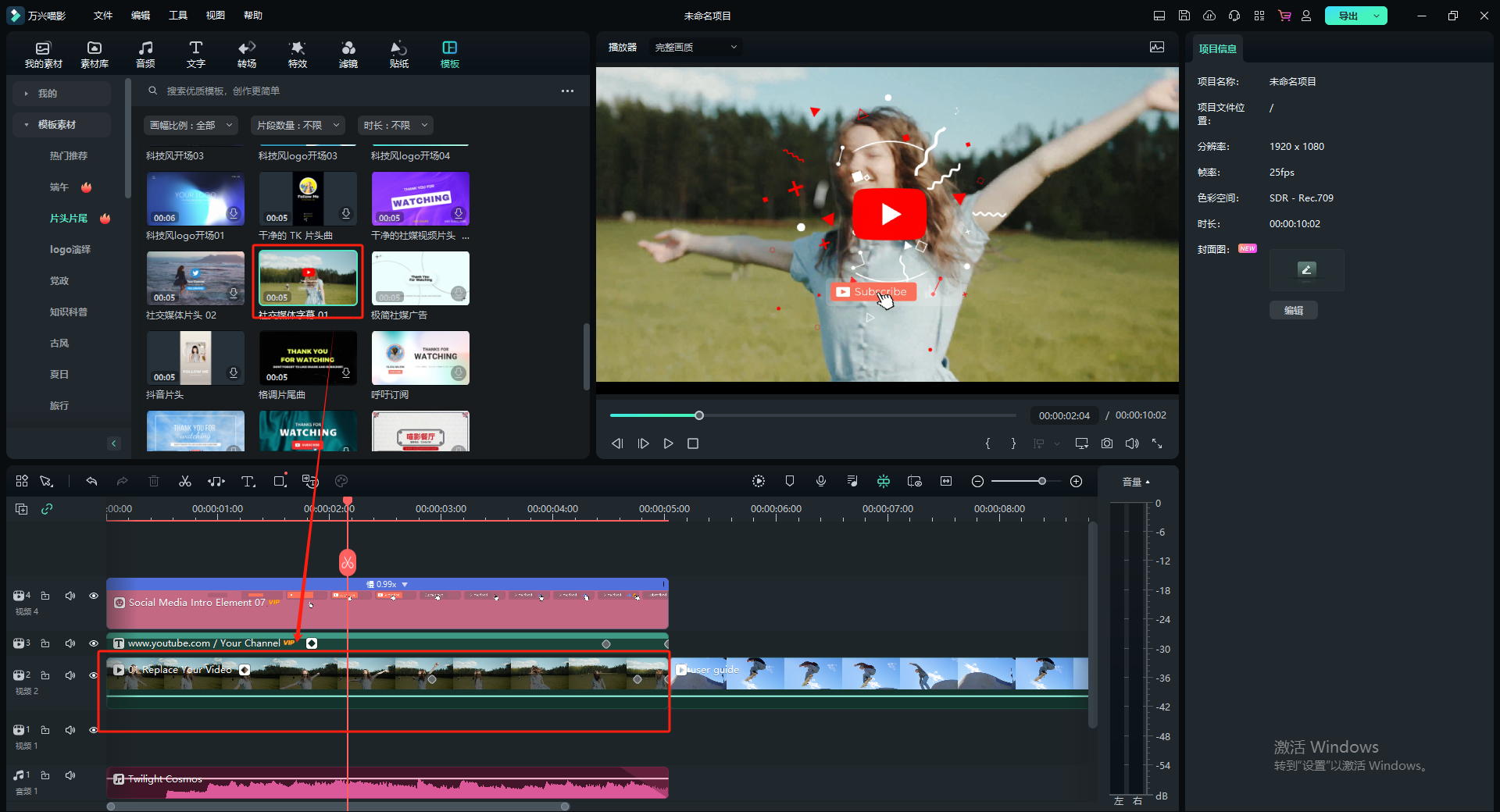This screenshot has height=812, width=1500.
Task: Take a snapshot with the camera icon
Action: pos(1107,443)
